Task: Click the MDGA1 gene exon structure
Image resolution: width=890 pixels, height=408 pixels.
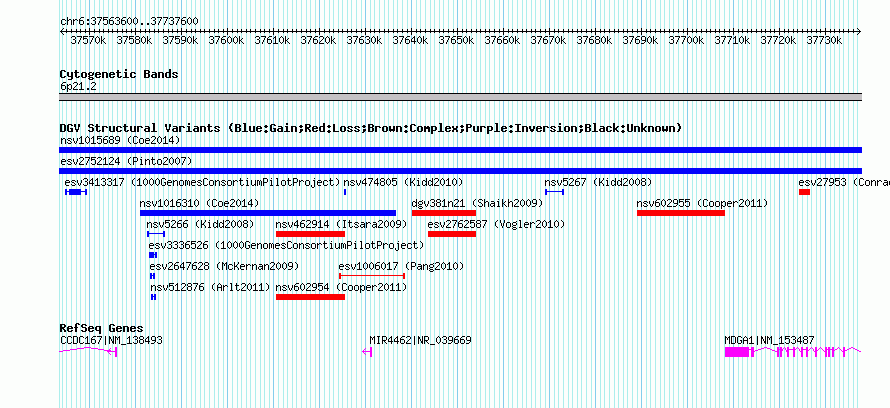Action: pyautogui.click(x=793, y=352)
